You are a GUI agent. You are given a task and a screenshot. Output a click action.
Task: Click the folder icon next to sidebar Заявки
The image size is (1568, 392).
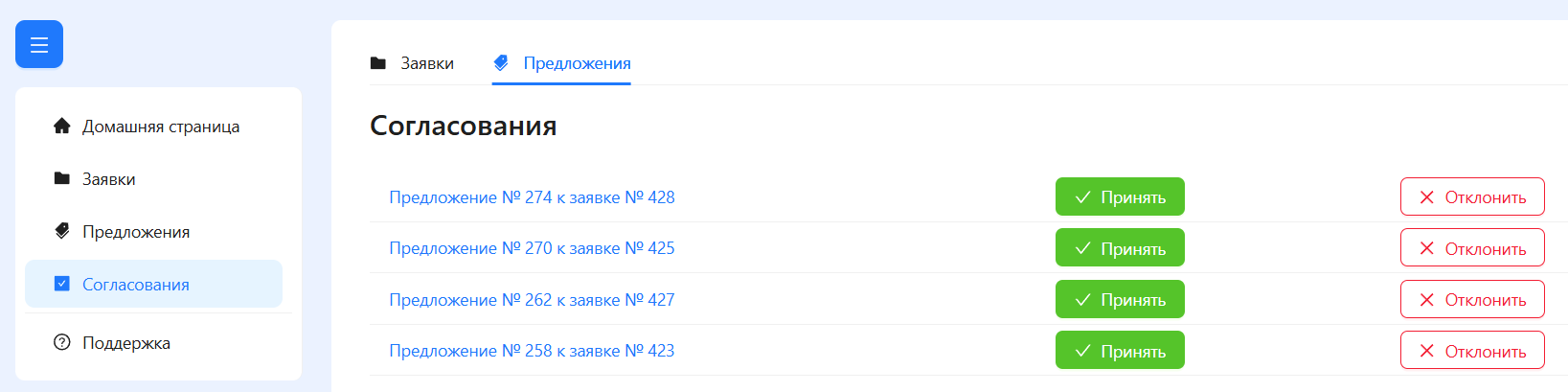[62, 178]
